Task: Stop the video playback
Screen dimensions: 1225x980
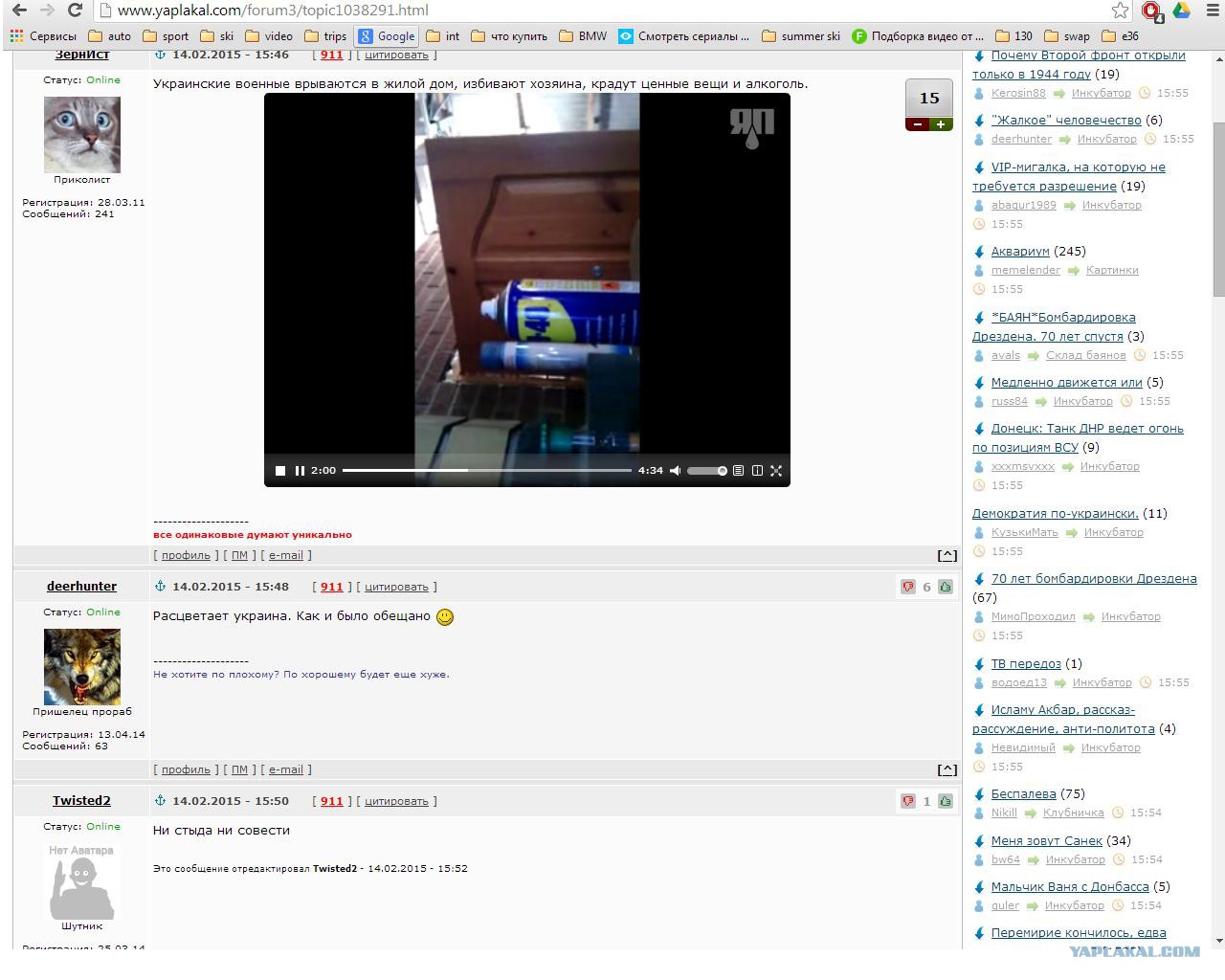Action: pos(280,471)
